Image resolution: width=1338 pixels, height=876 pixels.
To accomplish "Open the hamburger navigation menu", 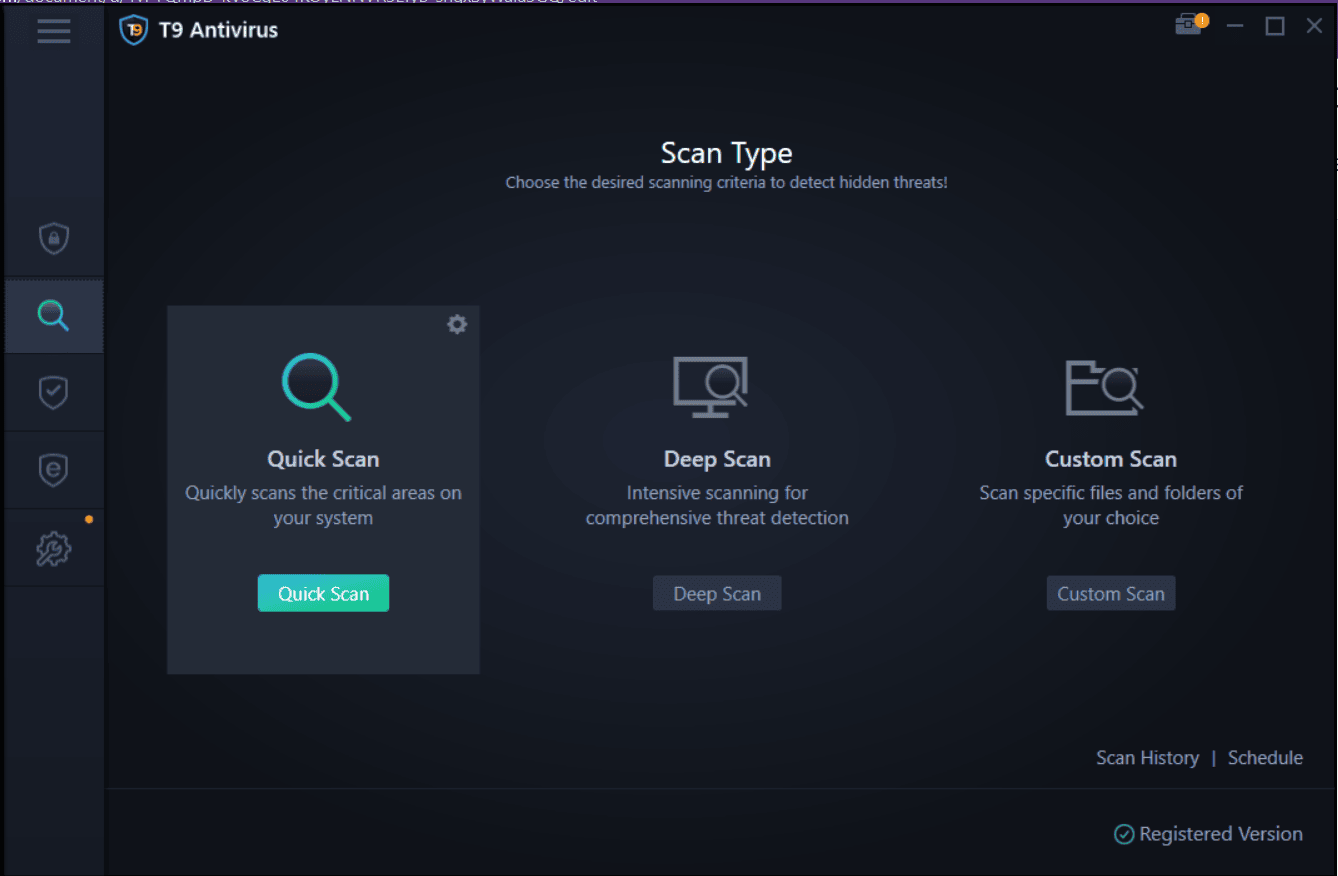I will tap(53, 31).
